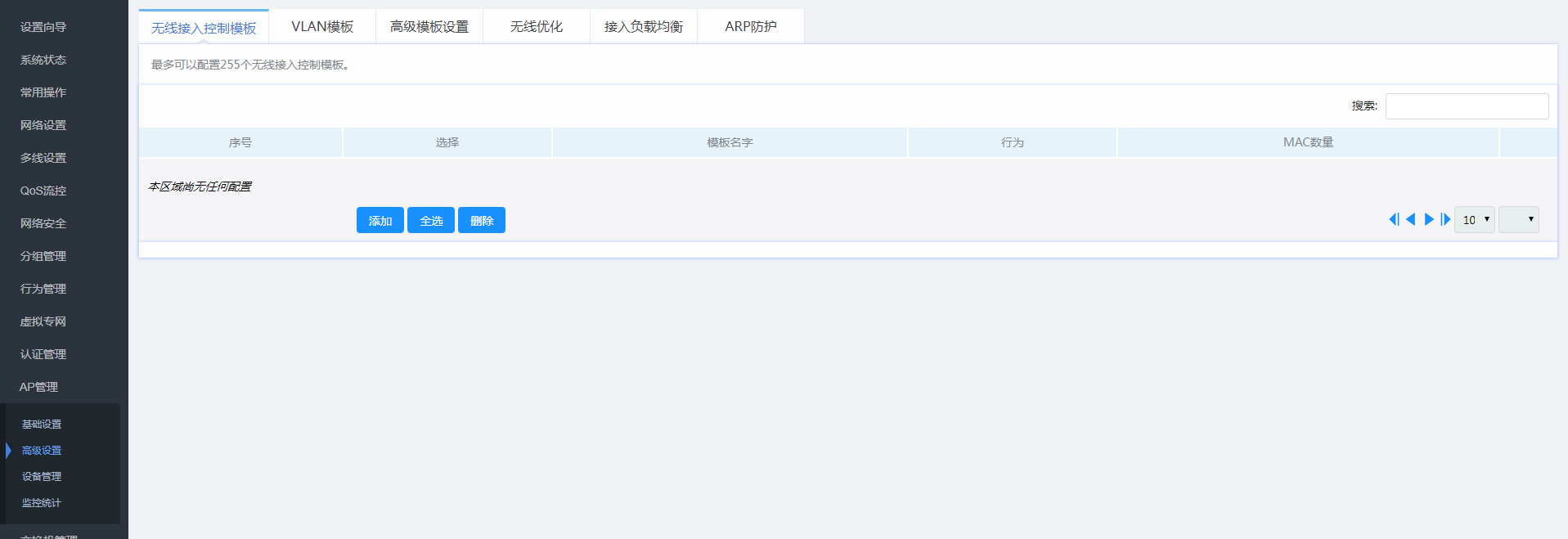Click the next page arrow icon
The image size is (1568, 539).
click(x=1429, y=219)
